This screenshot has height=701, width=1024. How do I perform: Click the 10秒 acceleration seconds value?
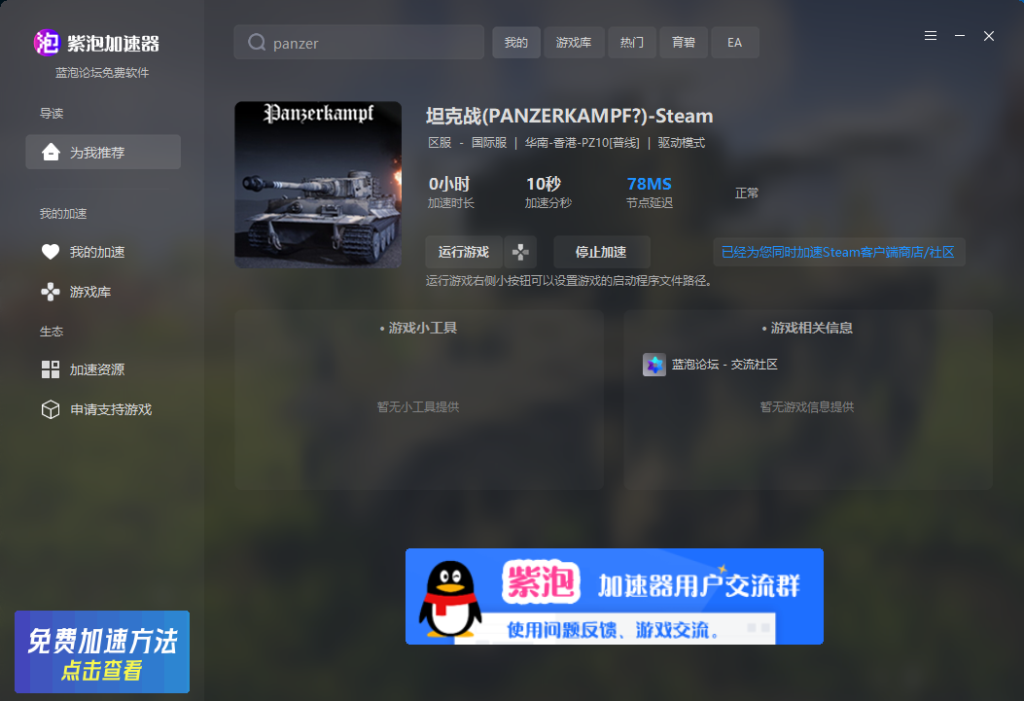click(x=543, y=184)
